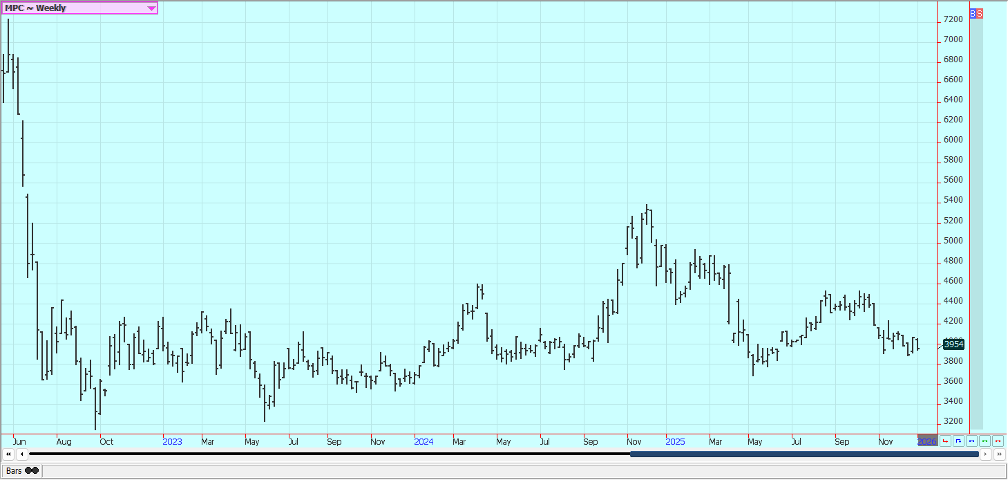Click the binoculars icon on Bars tab
The height and width of the screenshot is (480, 1008).
[32, 470]
